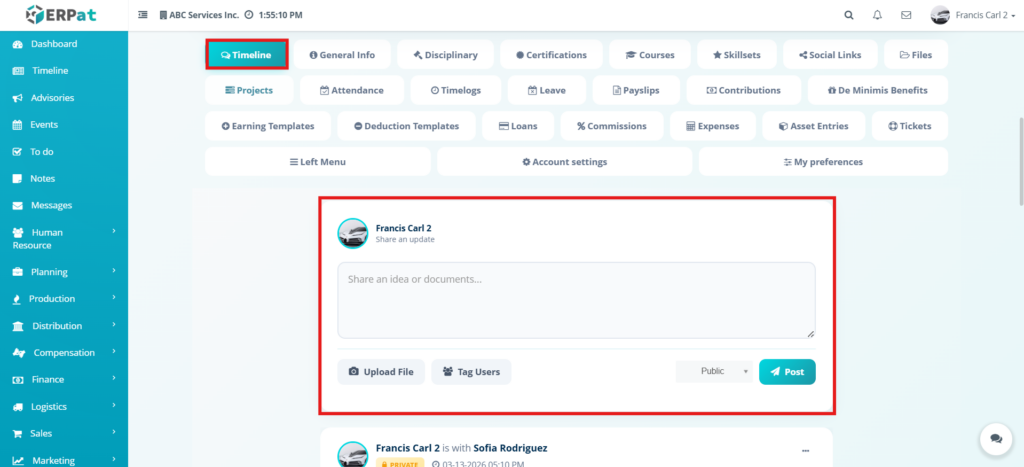The width and height of the screenshot is (1024, 467).
Task: Open the chat bubble floating icon
Action: coord(996,438)
